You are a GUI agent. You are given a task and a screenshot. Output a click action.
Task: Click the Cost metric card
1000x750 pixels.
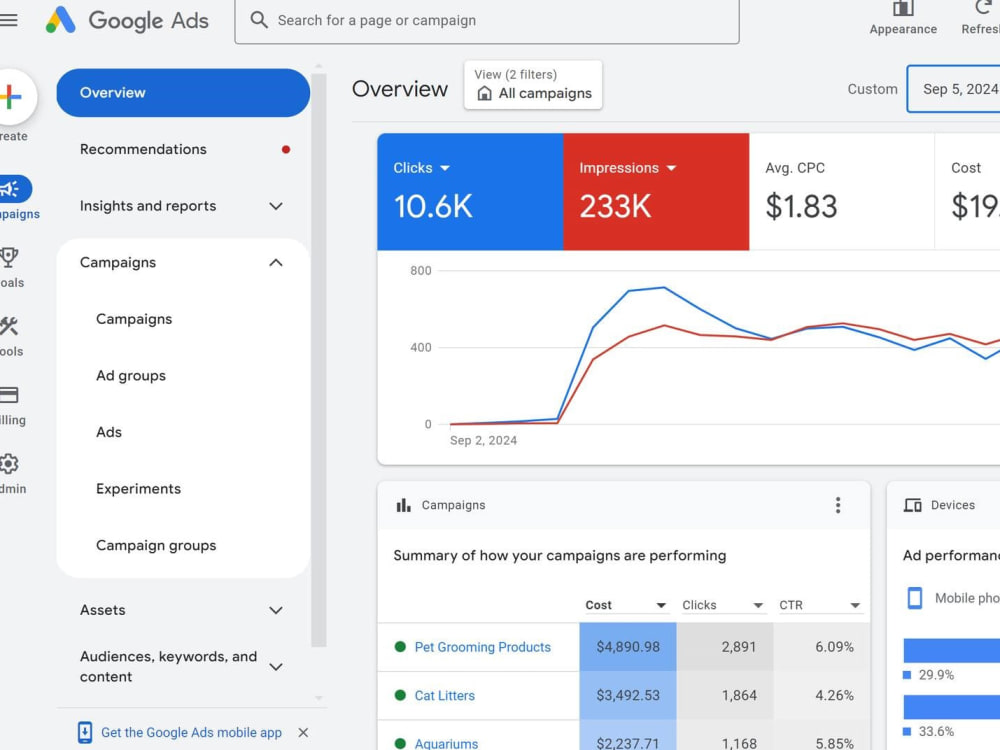point(967,191)
